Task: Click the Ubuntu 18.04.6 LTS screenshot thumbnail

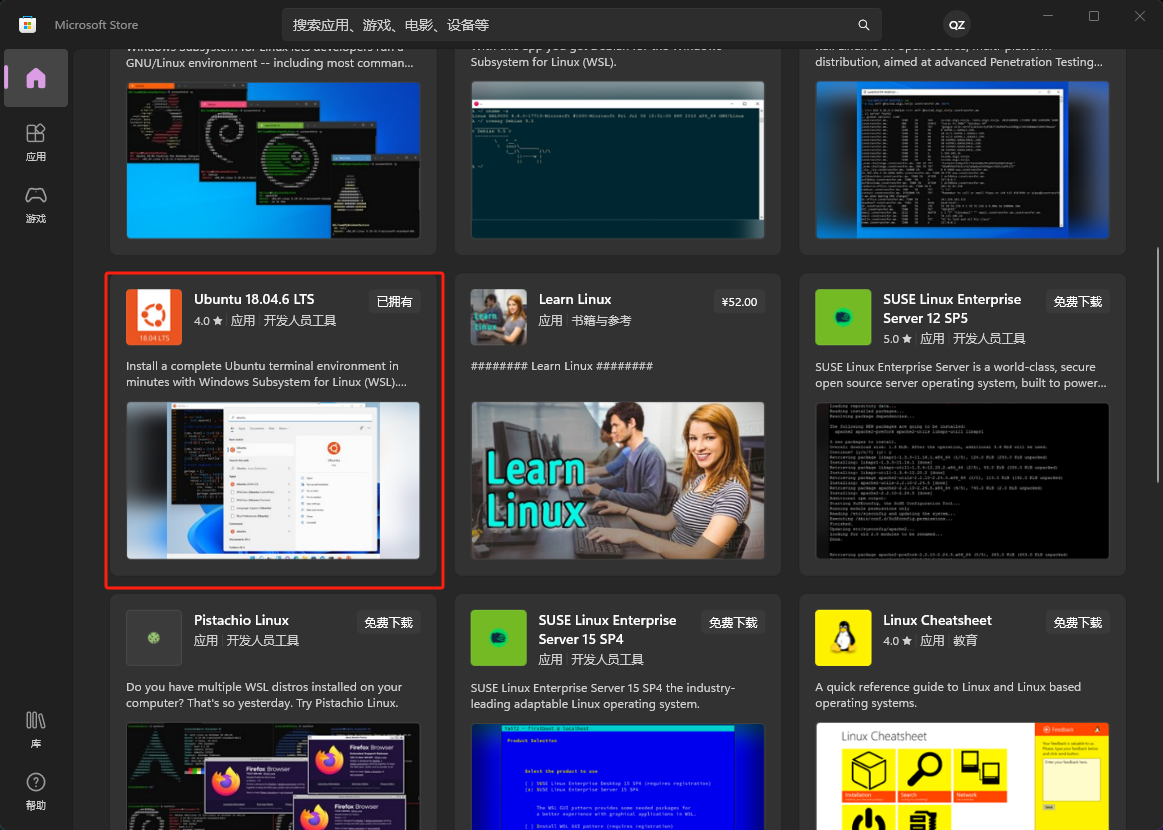Action: pos(273,481)
